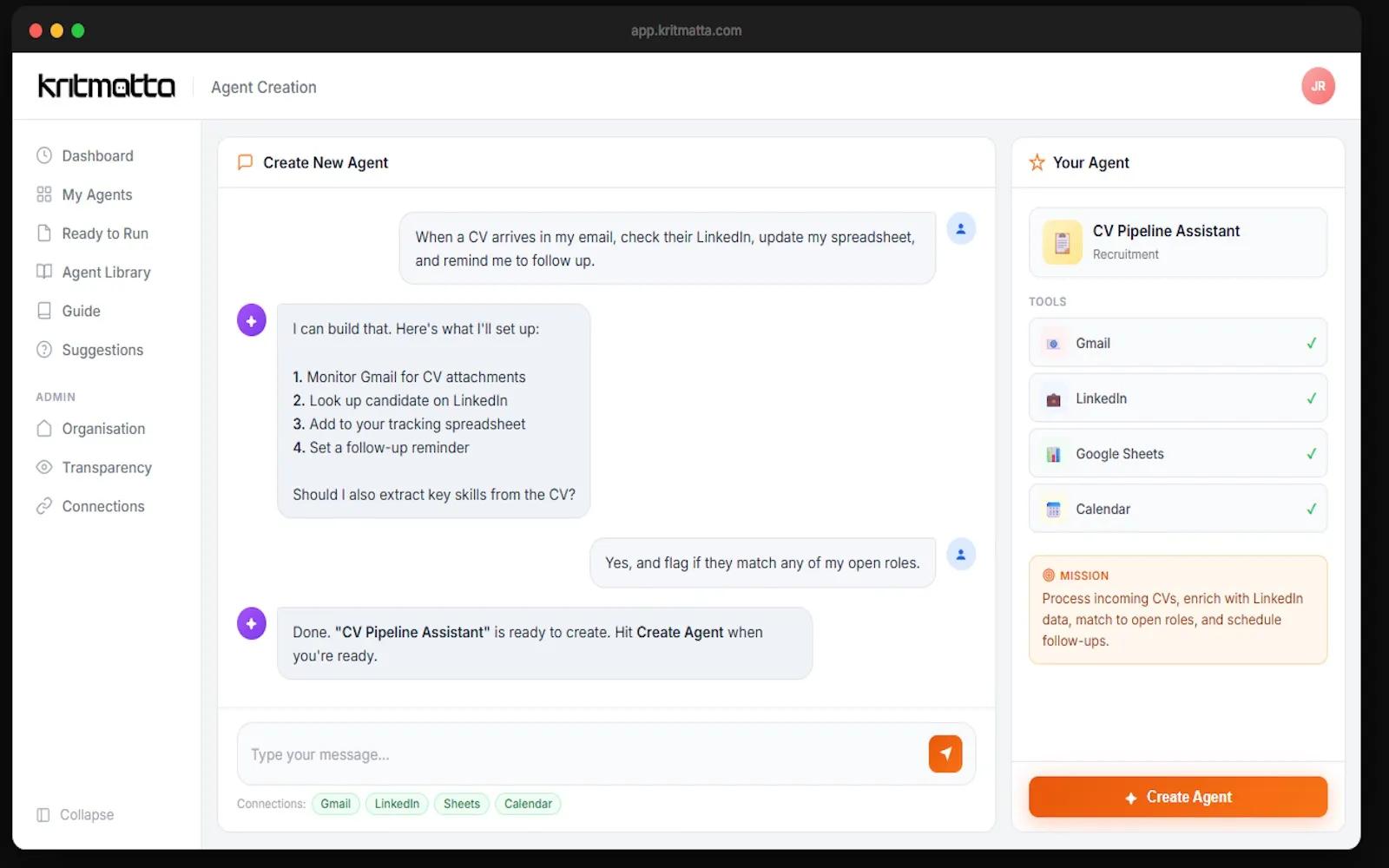The width and height of the screenshot is (1389, 868).
Task: Click the JR user avatar
Action: (1317, 86)
